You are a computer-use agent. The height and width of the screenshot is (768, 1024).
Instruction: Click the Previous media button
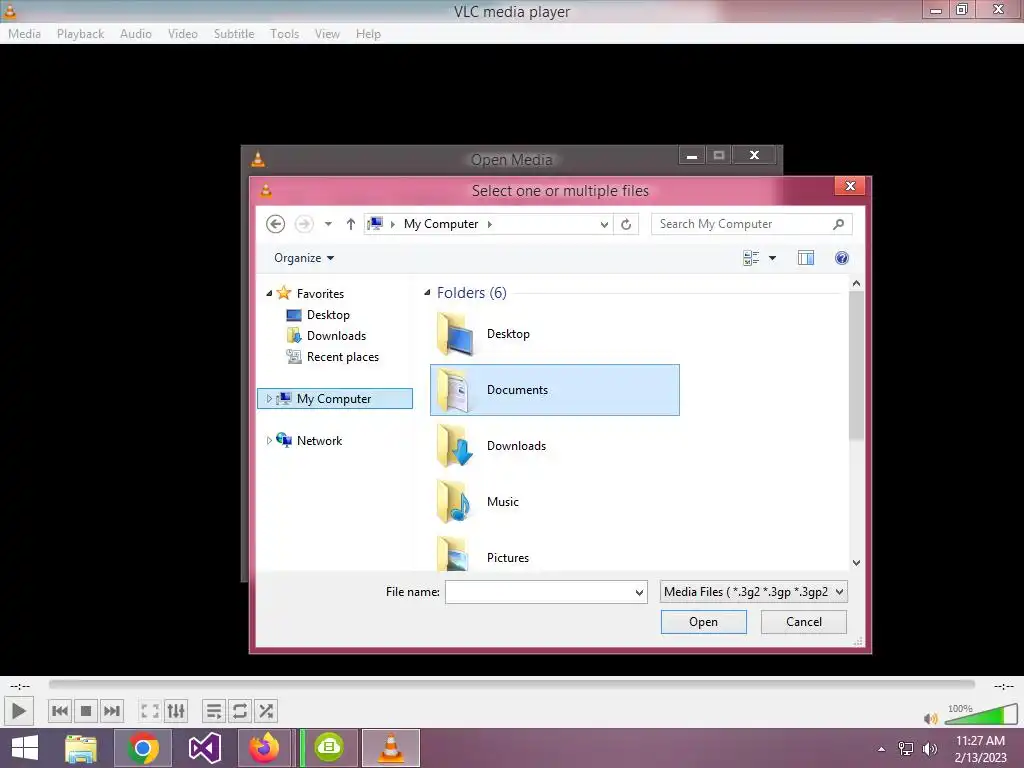[x=59, y=711]
